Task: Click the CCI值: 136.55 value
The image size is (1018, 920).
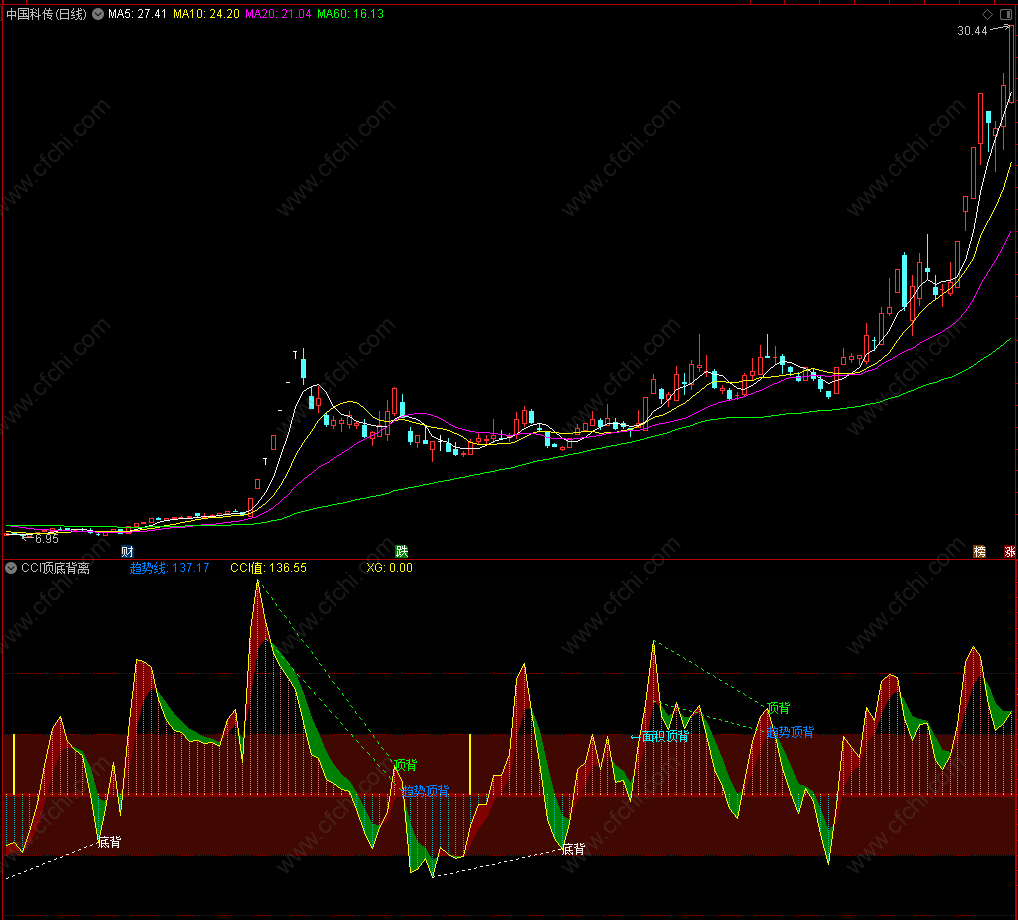Action: 269,568
